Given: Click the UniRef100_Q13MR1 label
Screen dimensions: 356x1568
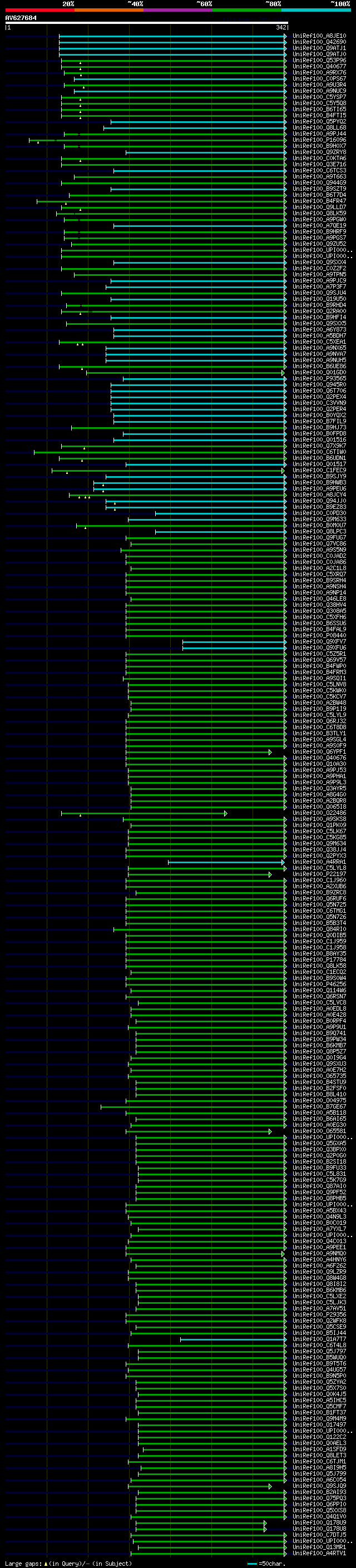Looking at the screenshot, I should coord(319,1547).
